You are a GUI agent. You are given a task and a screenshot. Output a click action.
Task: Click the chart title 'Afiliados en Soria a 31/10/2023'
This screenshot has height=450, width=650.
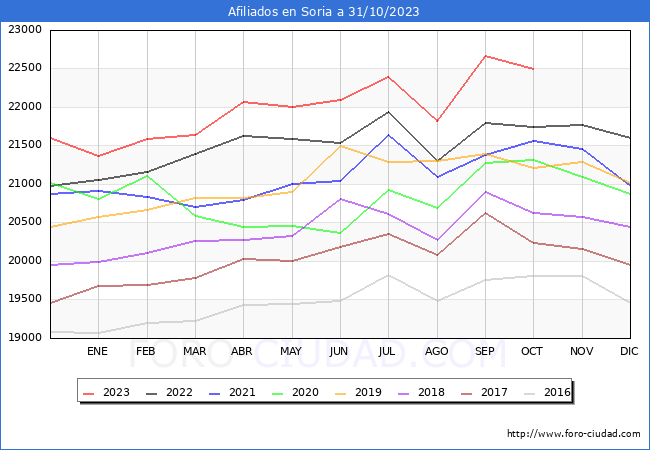[x=323, y=12]
